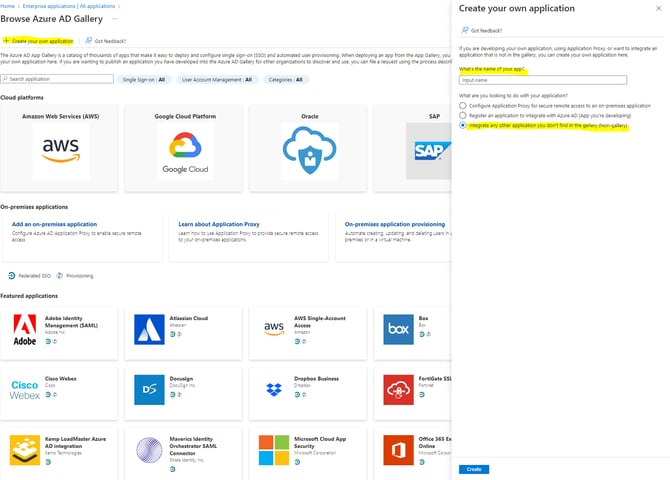Click the Cisco Webex logo
The height and width of the screenshot is (480, 670).
[x=24, y=390]
